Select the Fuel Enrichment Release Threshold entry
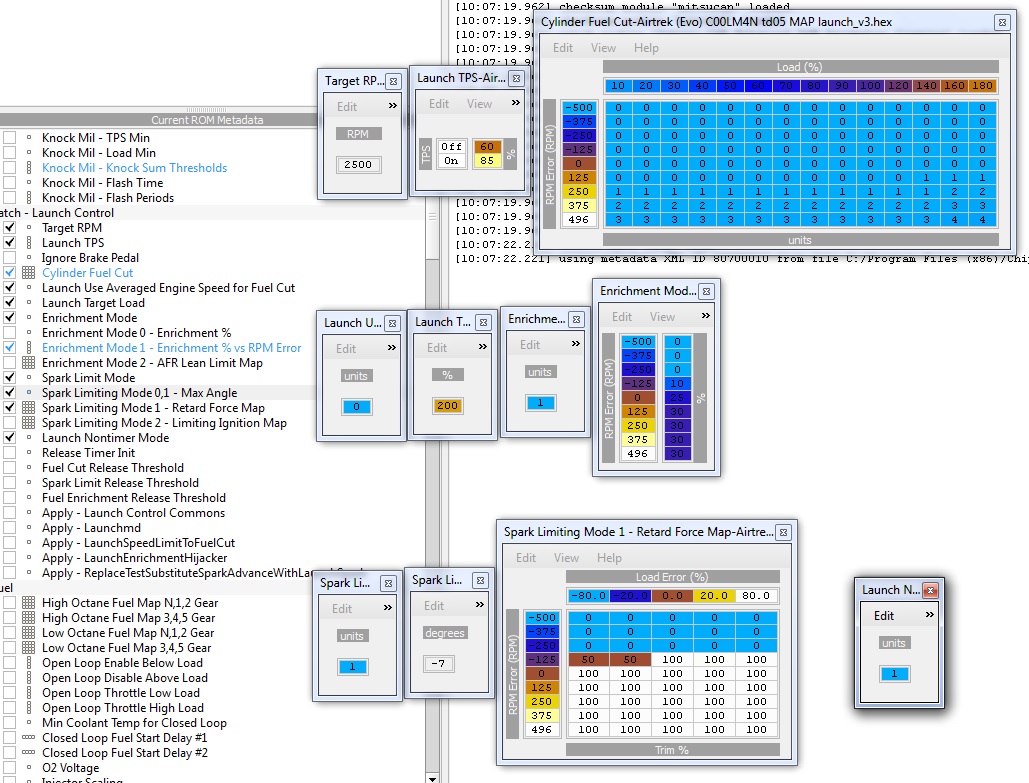 pyautogui.click(x=134, y=497)
